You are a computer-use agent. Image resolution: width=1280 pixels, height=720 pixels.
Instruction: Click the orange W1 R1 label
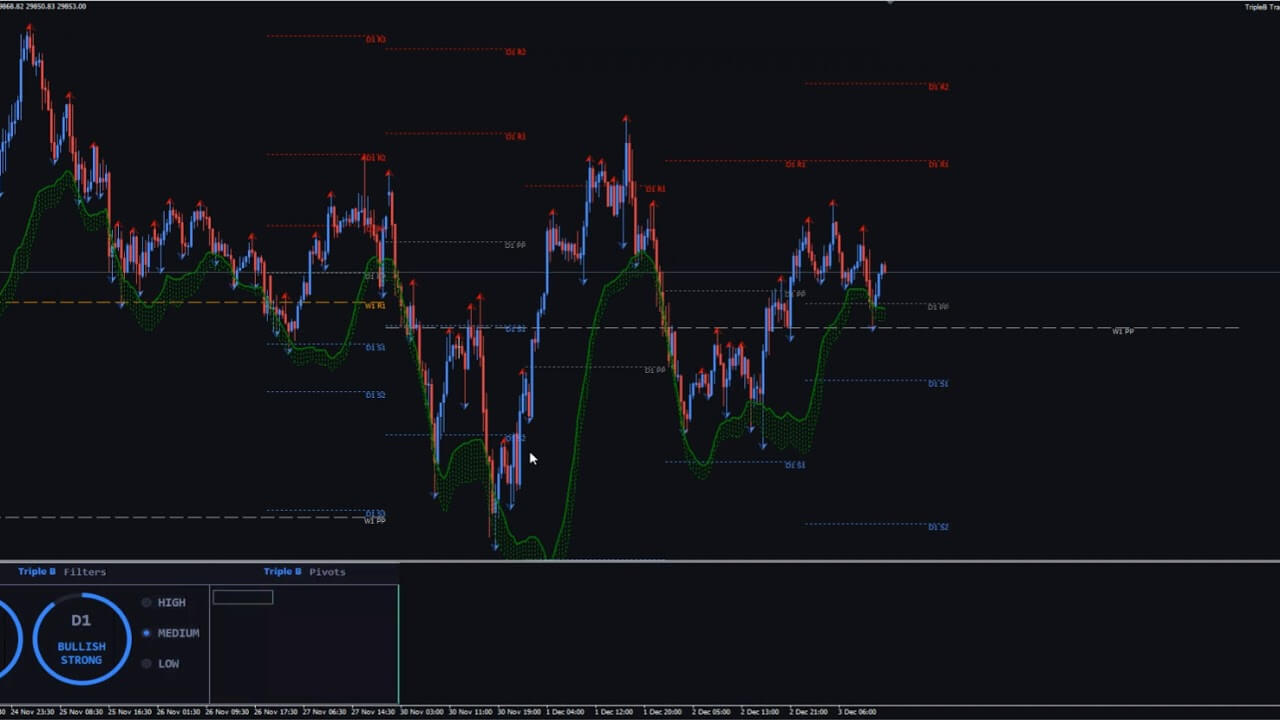pyautogui.click(x=375, y=305)
